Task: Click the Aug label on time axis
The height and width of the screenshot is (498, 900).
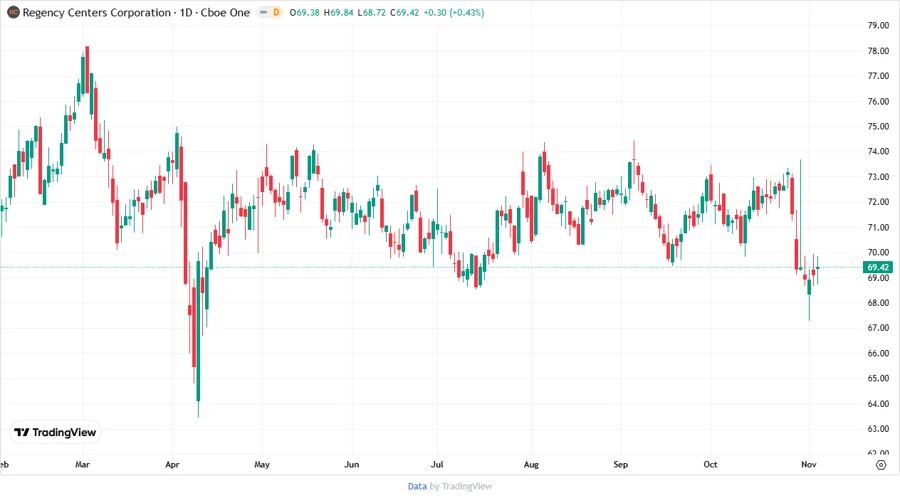Action: click(531, 464)
